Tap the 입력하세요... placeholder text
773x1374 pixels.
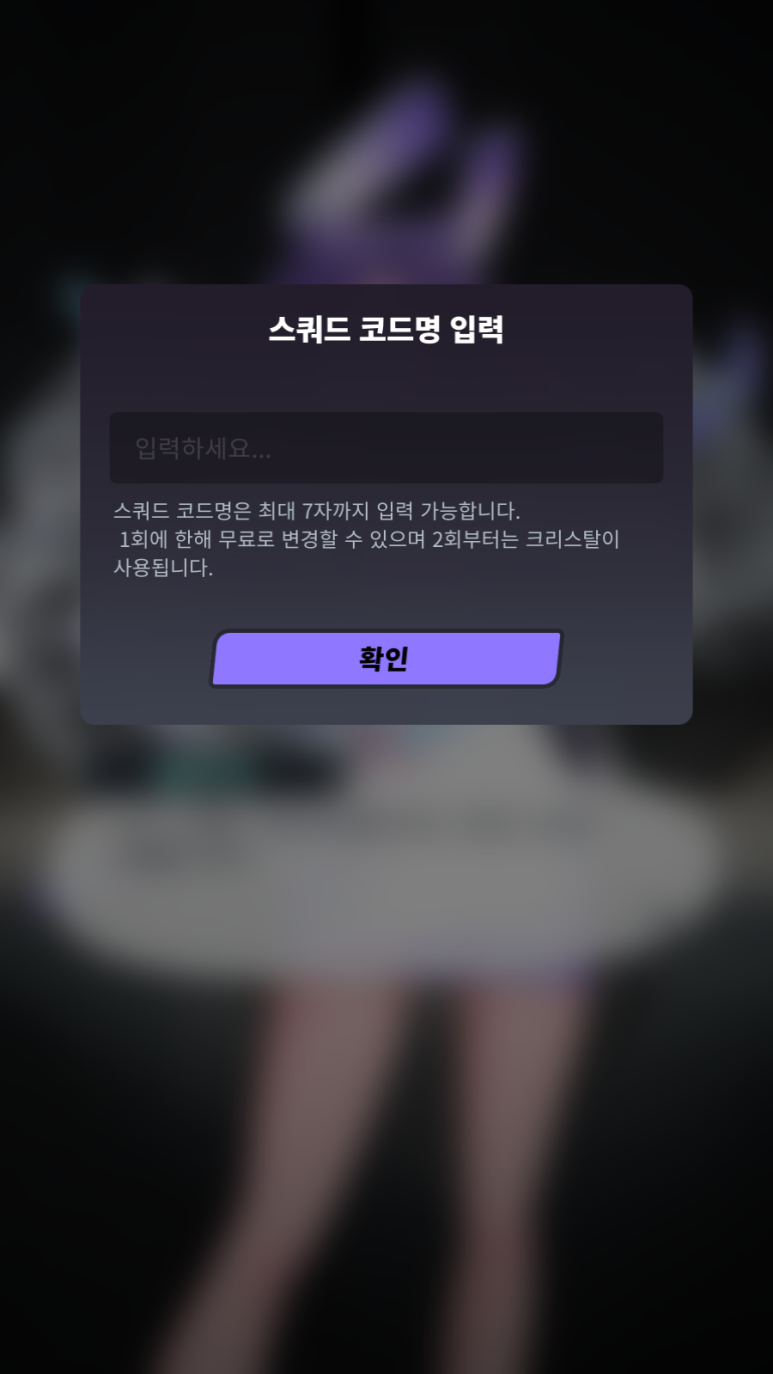203,448
